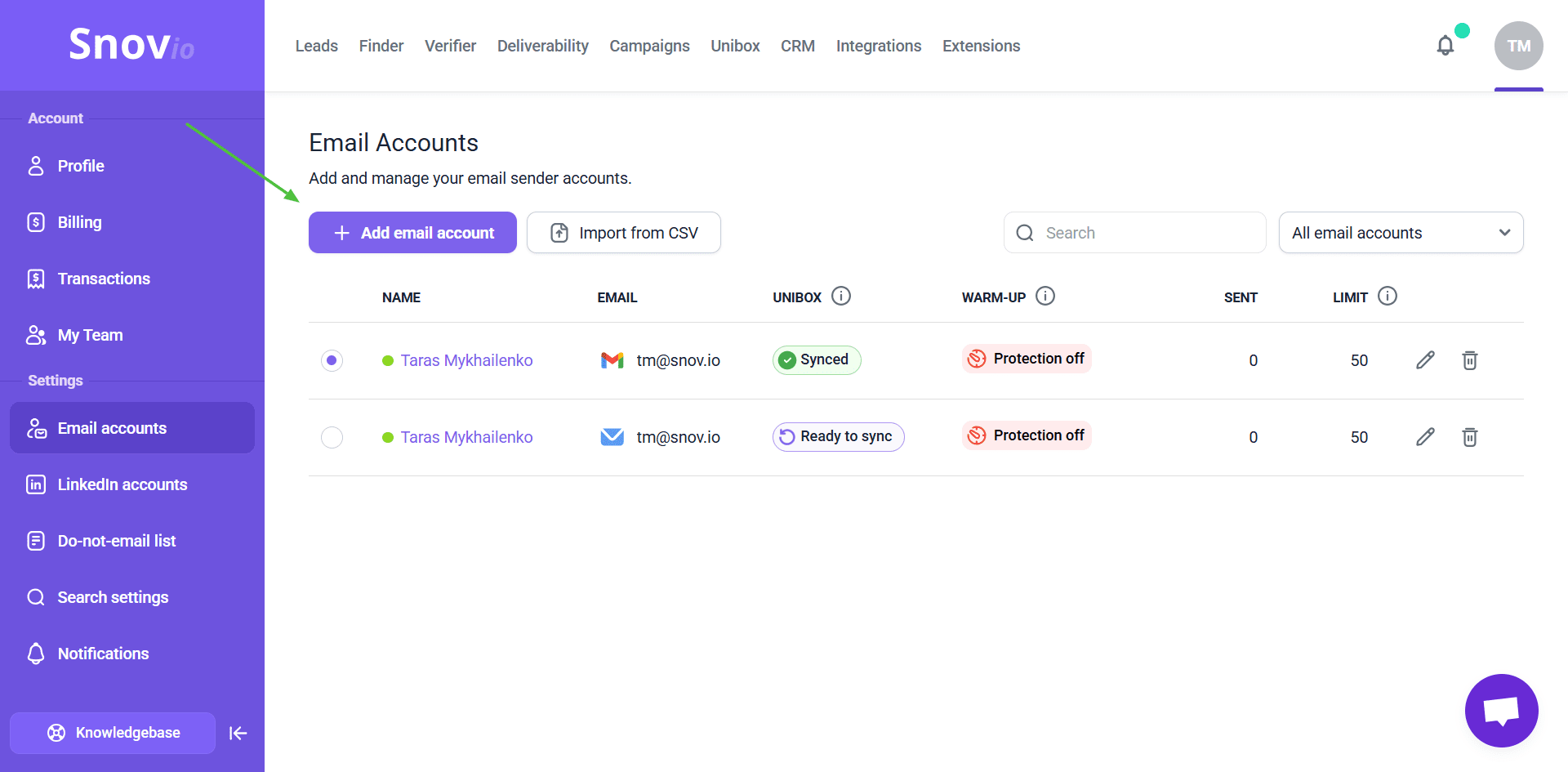Click the Warm-up column info icon
This screenshot has height=772, width=1568.
tap(1045, 296)
